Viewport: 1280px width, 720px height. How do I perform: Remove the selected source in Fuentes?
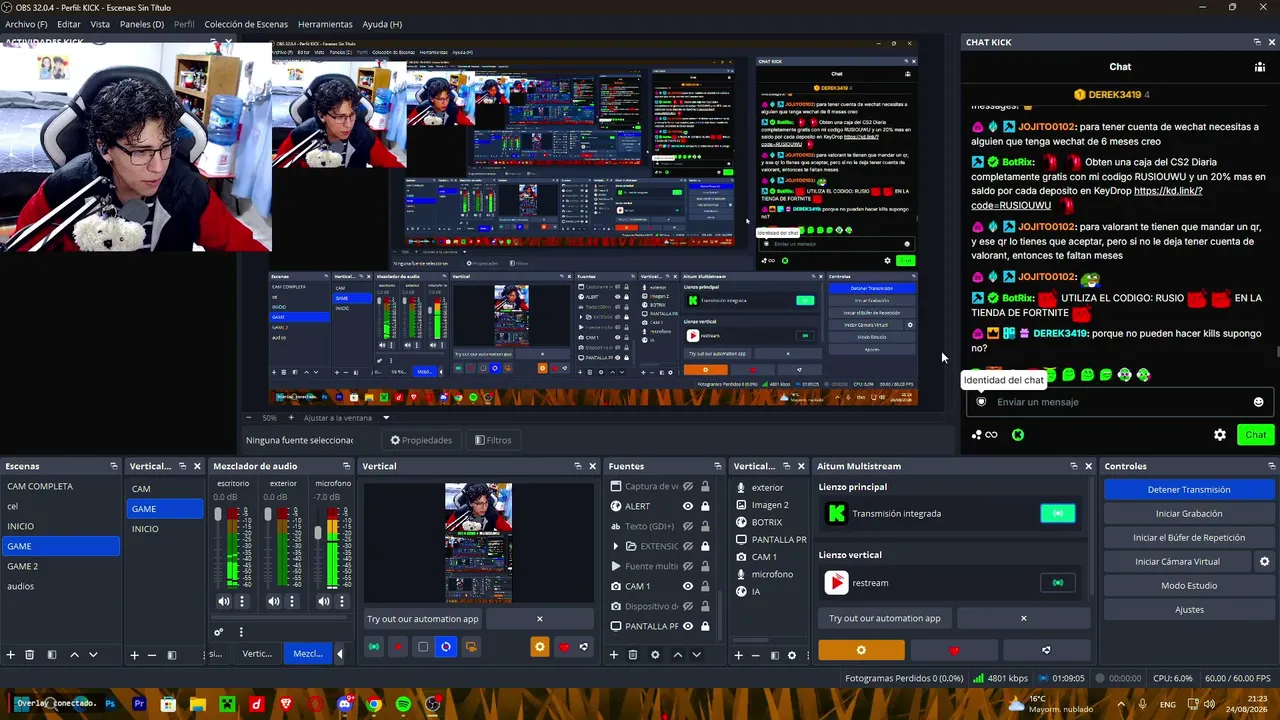[633, 655]
